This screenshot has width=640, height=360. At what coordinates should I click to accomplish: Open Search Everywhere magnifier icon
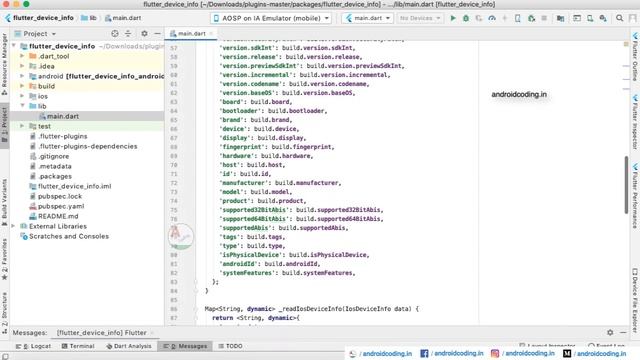tap(620, 18)
